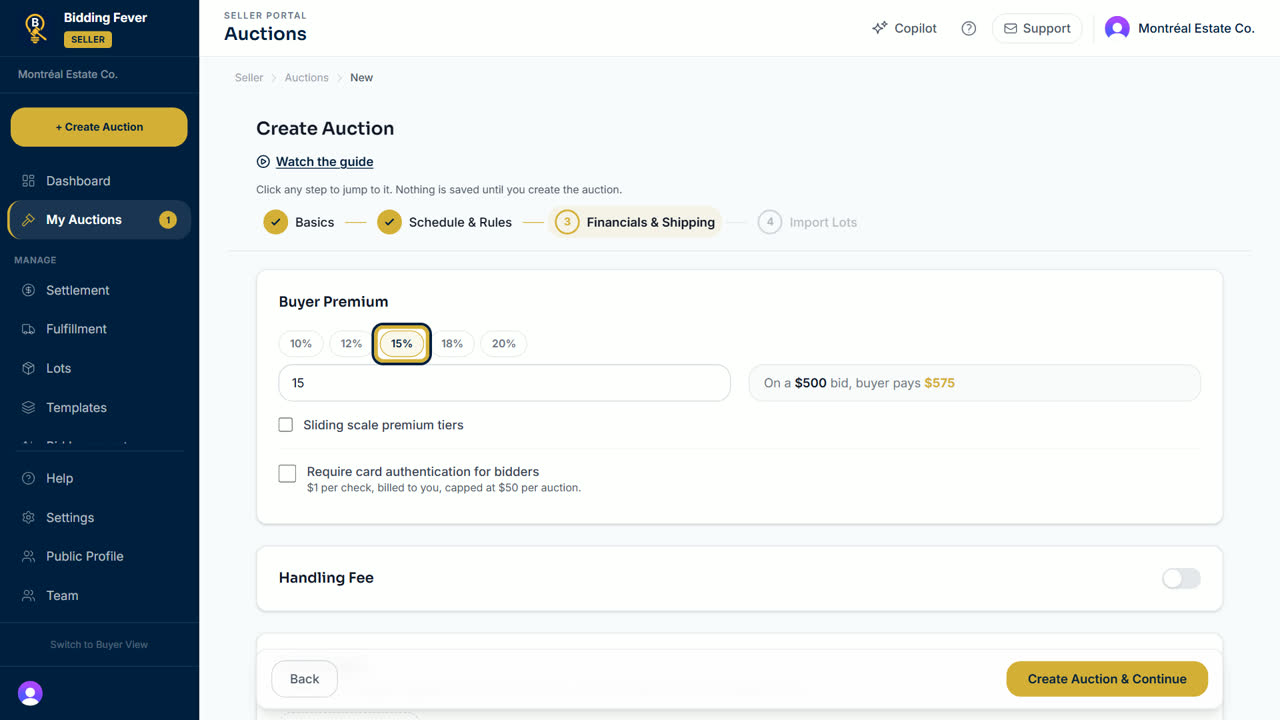The height and width of the screenshot is (720, 1280).
Task: Select the 12% buyer premium preset
Action: click(x=351, y=343)
